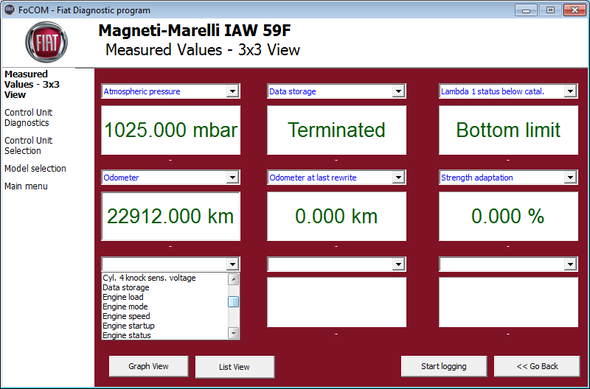590x389 pixels.
Task: Click the parameter list scrollbar thumb
Action: click(x=233, y=301)
